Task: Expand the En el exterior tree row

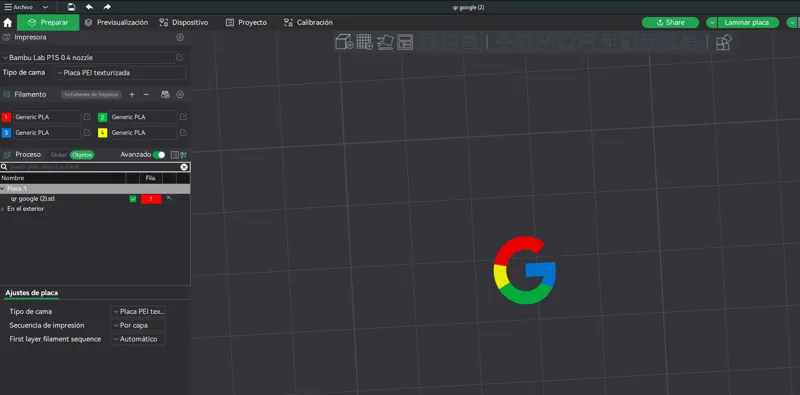Action: click(x=3, y=209)
